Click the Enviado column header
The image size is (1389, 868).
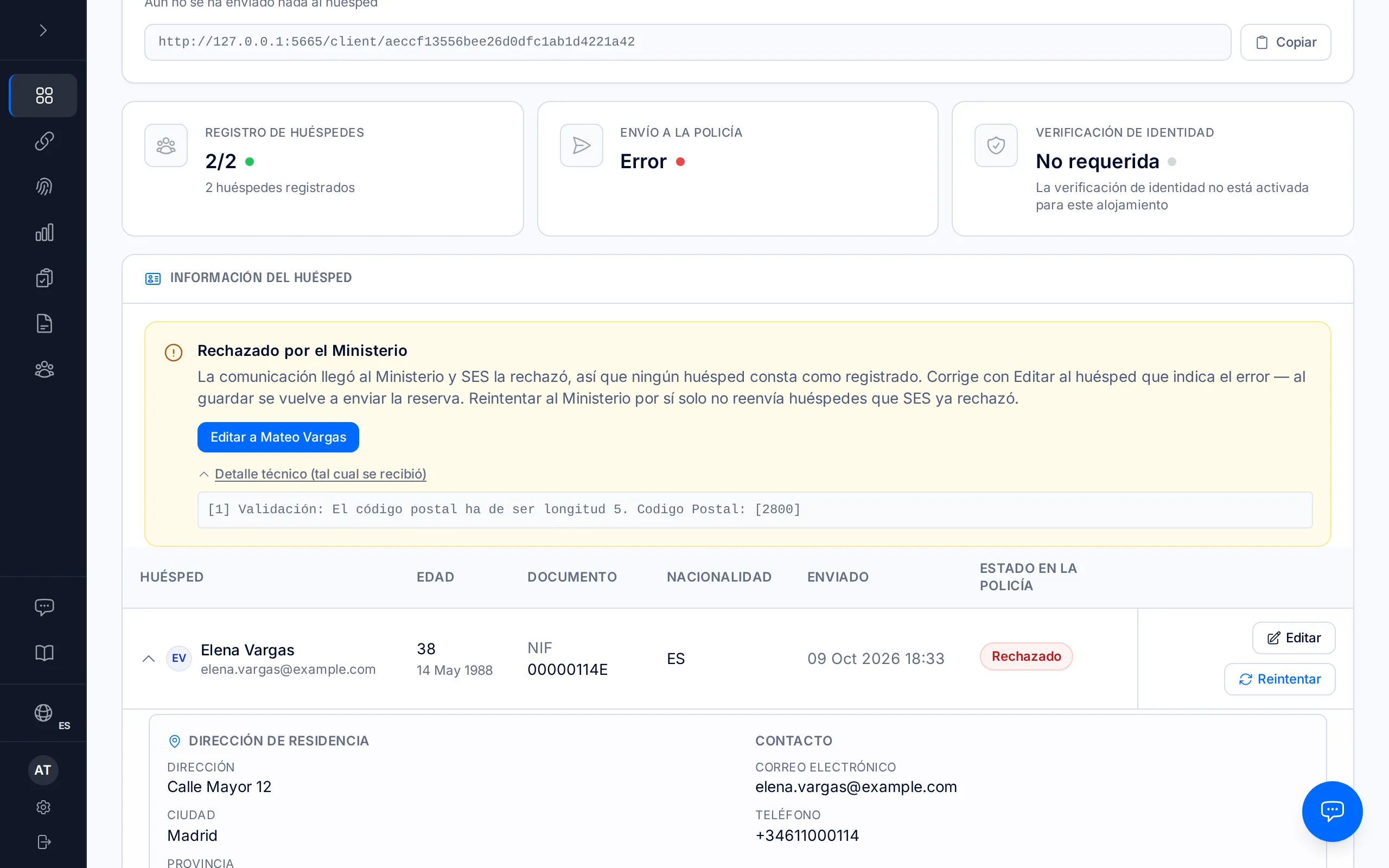(x=837, y=577)
